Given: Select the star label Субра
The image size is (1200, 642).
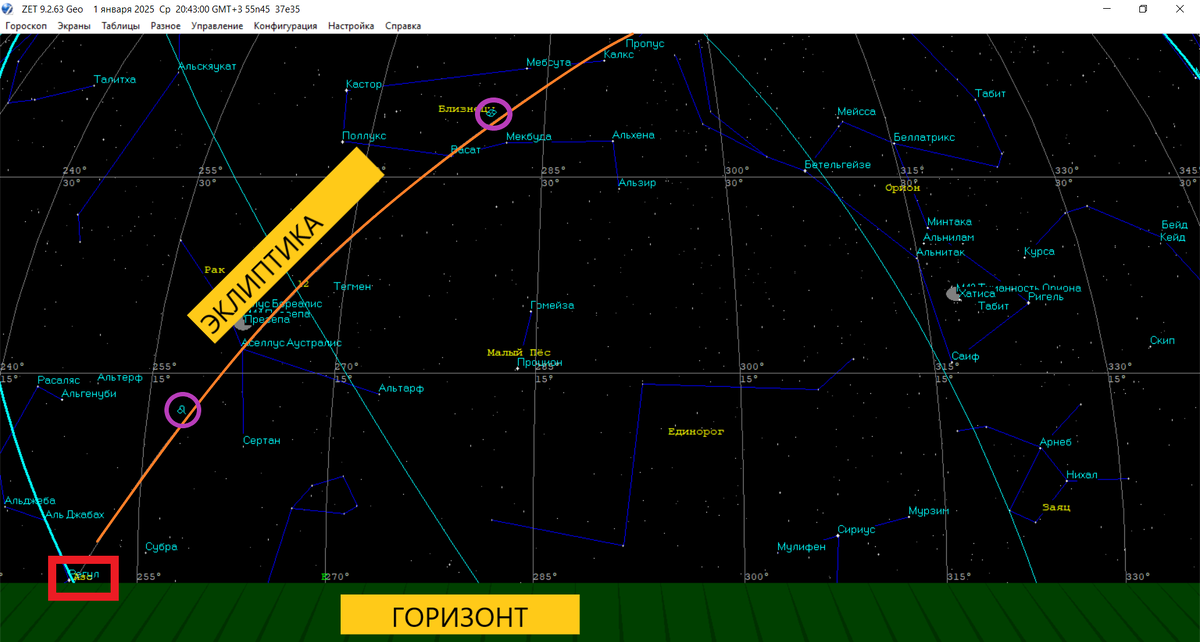Looking at the screenshot, I should tap(161, 546).
